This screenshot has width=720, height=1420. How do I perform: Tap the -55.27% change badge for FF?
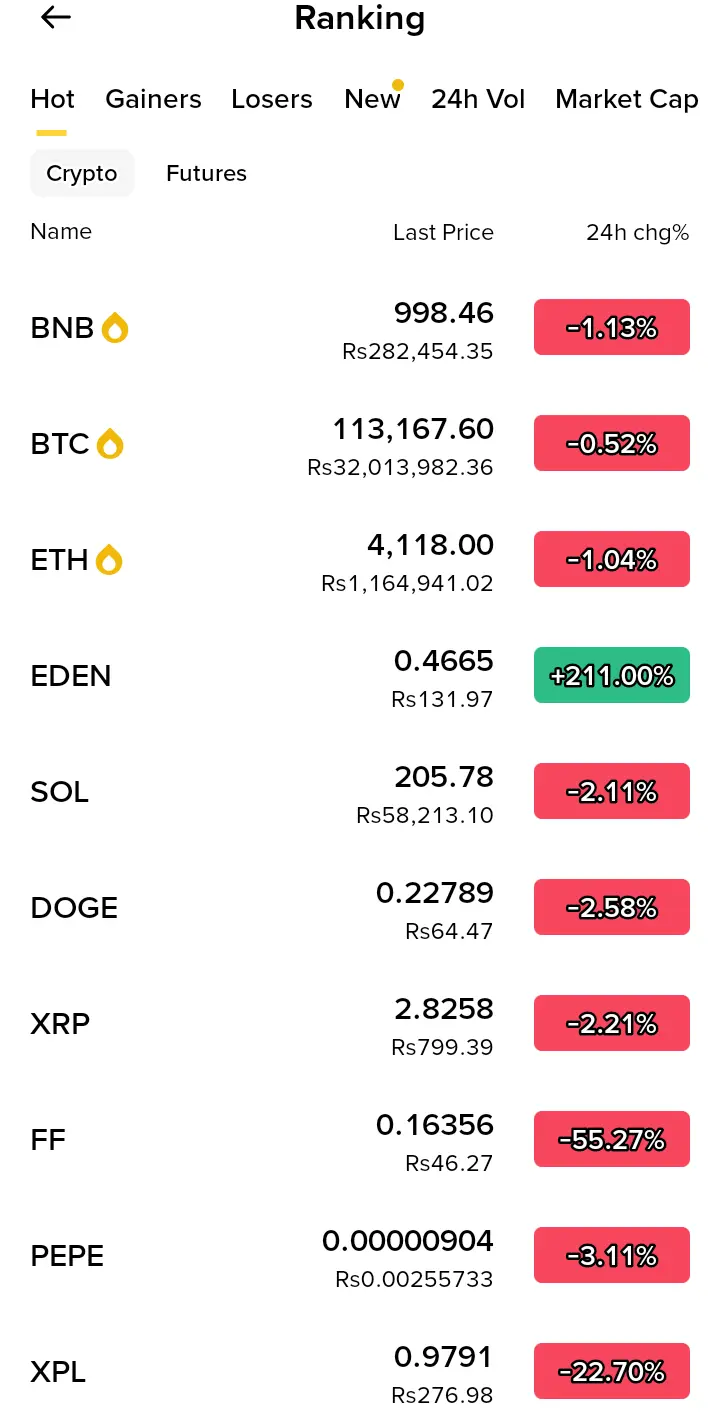pyautogui.click(x=612, y=1139)
